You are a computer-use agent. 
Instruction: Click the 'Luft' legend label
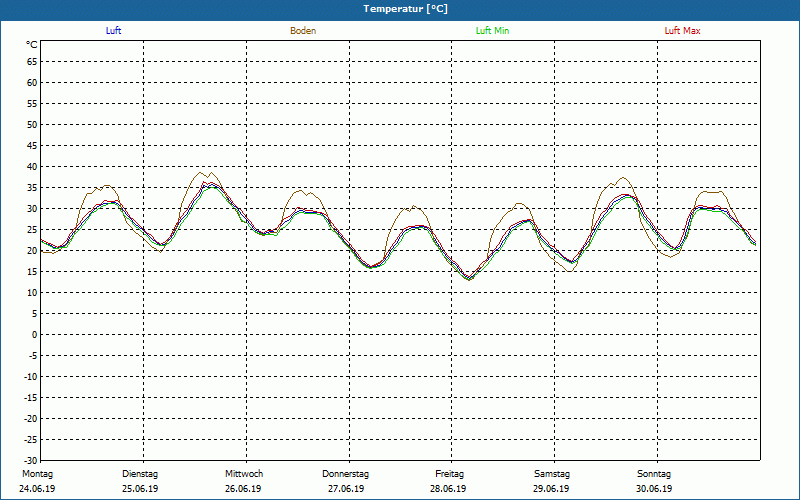point(113,31)
